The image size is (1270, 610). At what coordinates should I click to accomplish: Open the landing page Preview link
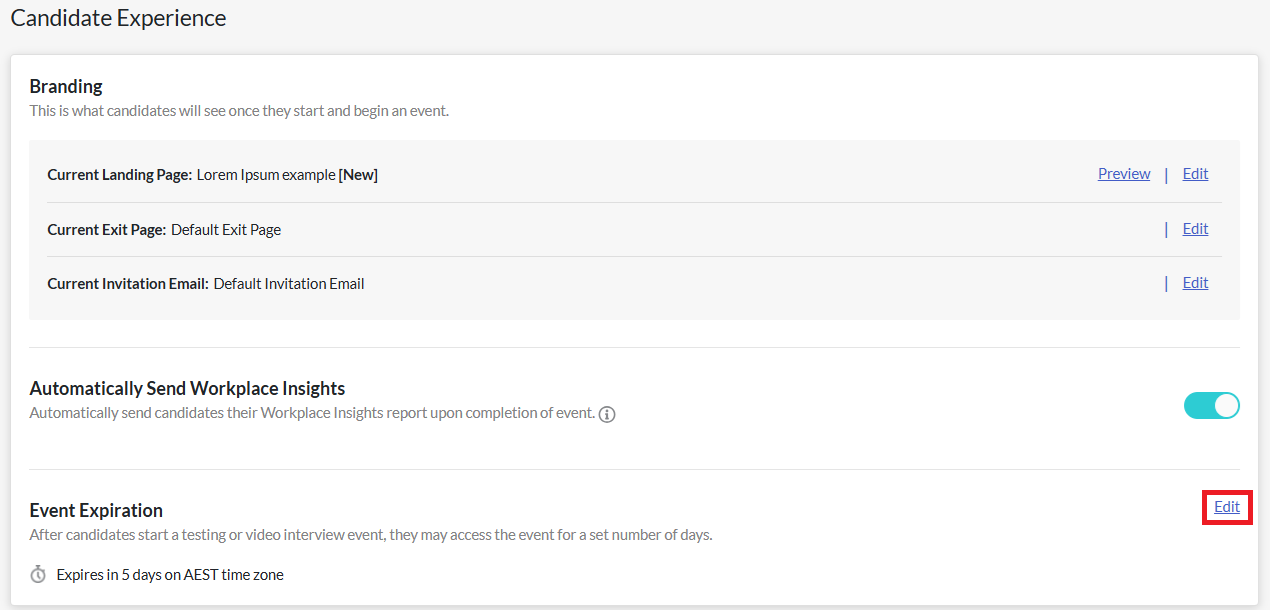click(x=1124, y=174)
